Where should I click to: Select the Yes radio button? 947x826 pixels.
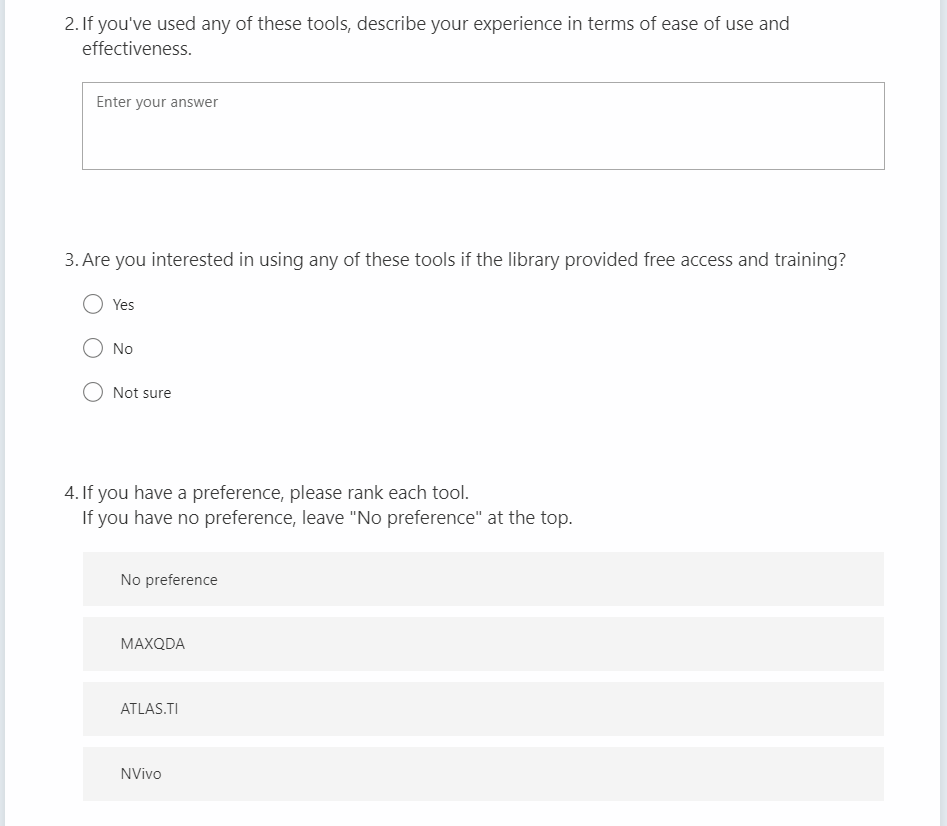click(93, 304)
